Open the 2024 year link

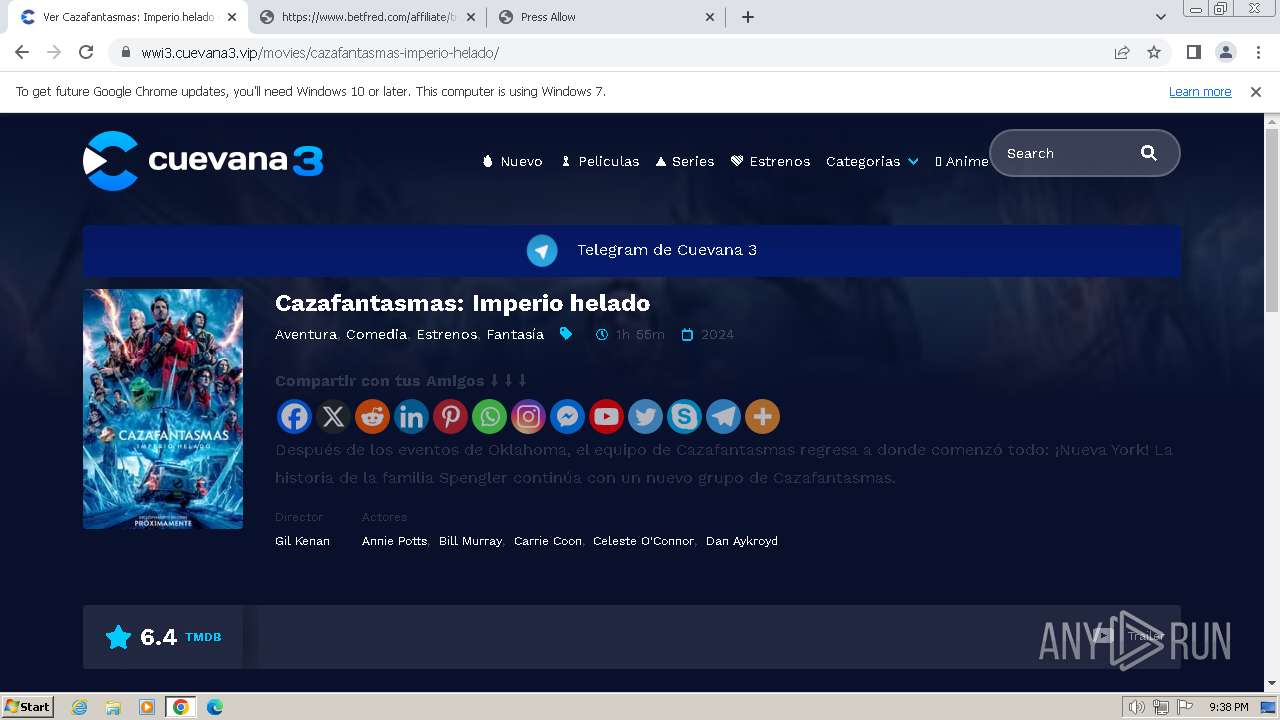tap(717, 334)
